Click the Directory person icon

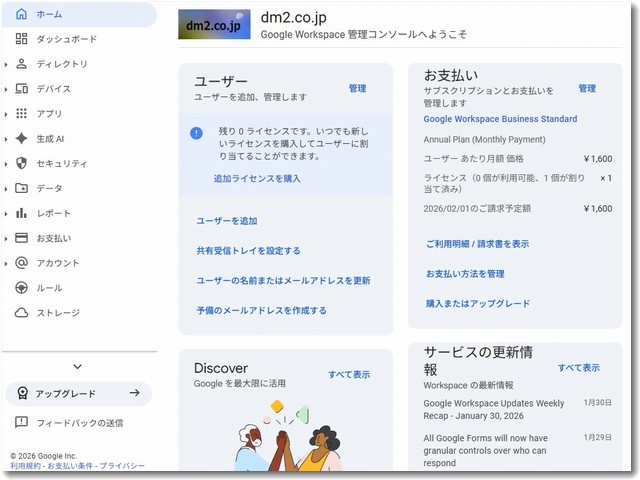pyautogui.click(x=21, y=64)
